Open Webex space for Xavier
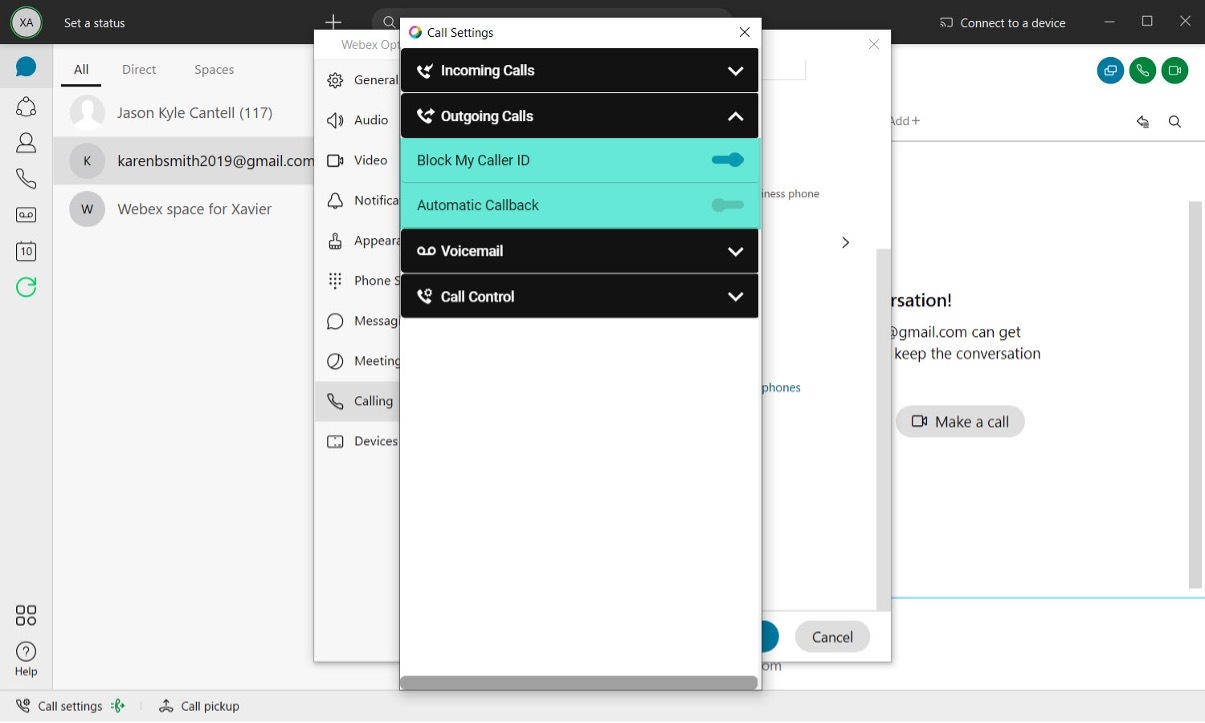Viewport: 1205px width, 723px height. point(184,209)
